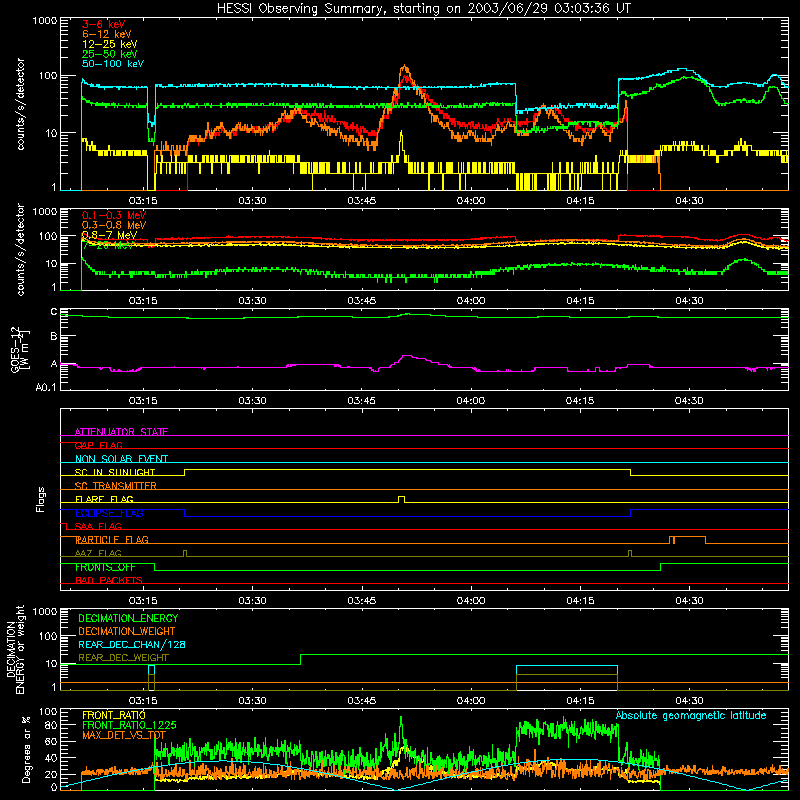Select the FLARE_FLAG label
This screenshot has height=800, width=800.
point(104,499)
